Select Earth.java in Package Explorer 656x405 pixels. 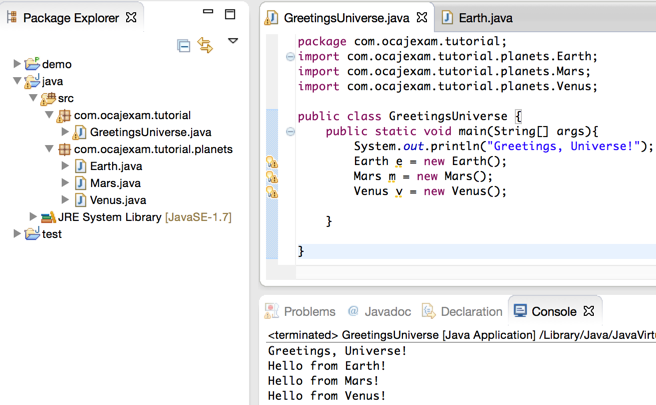[x=116, y=166]
